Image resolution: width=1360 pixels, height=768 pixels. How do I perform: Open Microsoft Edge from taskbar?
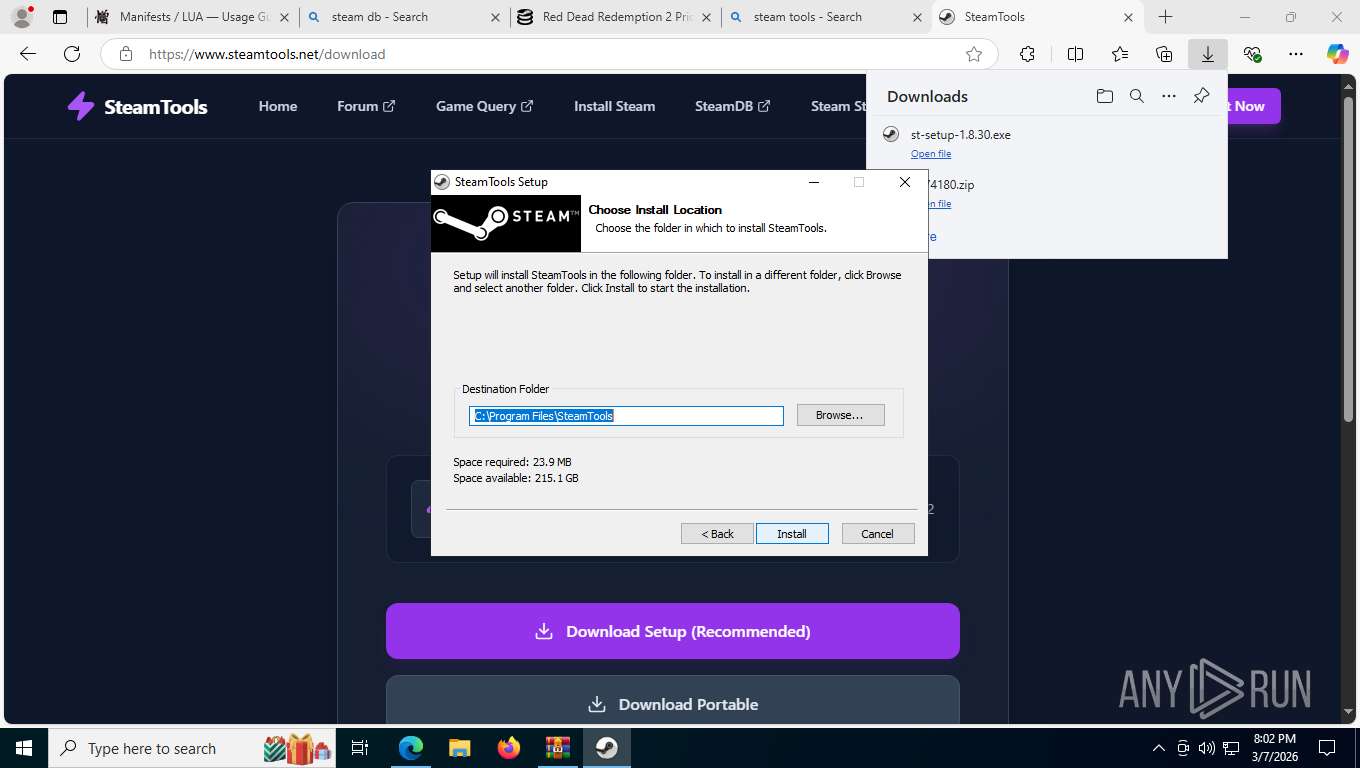point(411,748)
